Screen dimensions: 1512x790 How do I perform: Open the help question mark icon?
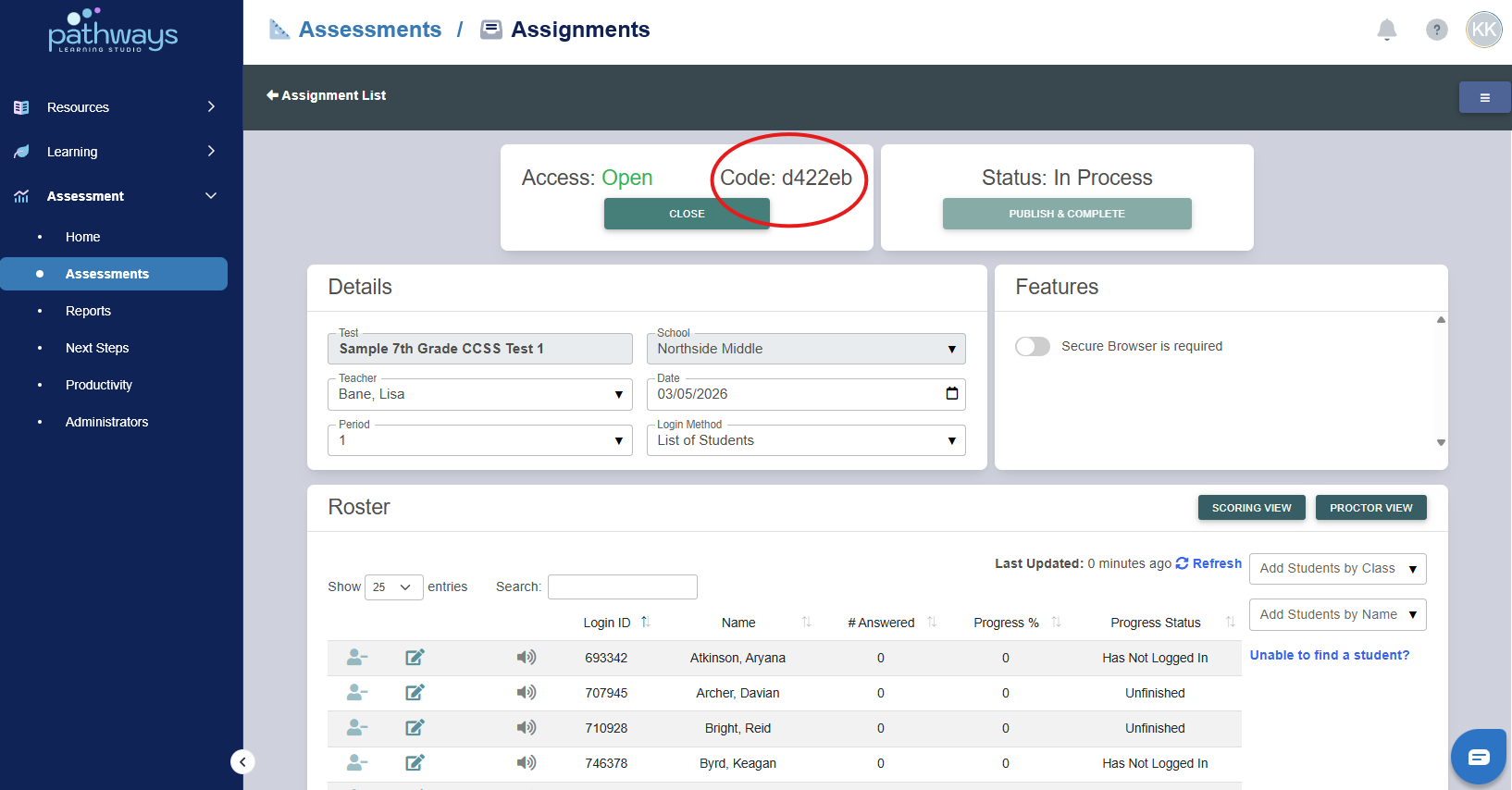click(1436, 30)
